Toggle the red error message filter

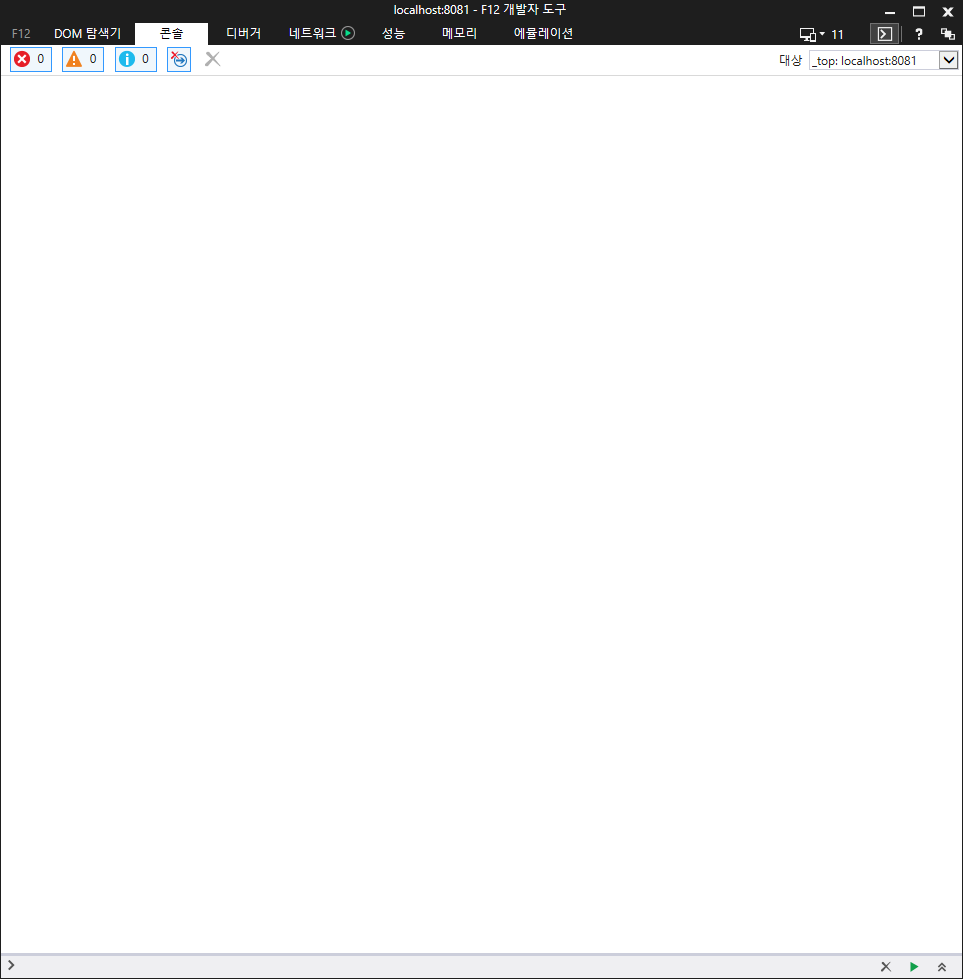(31, 59)
